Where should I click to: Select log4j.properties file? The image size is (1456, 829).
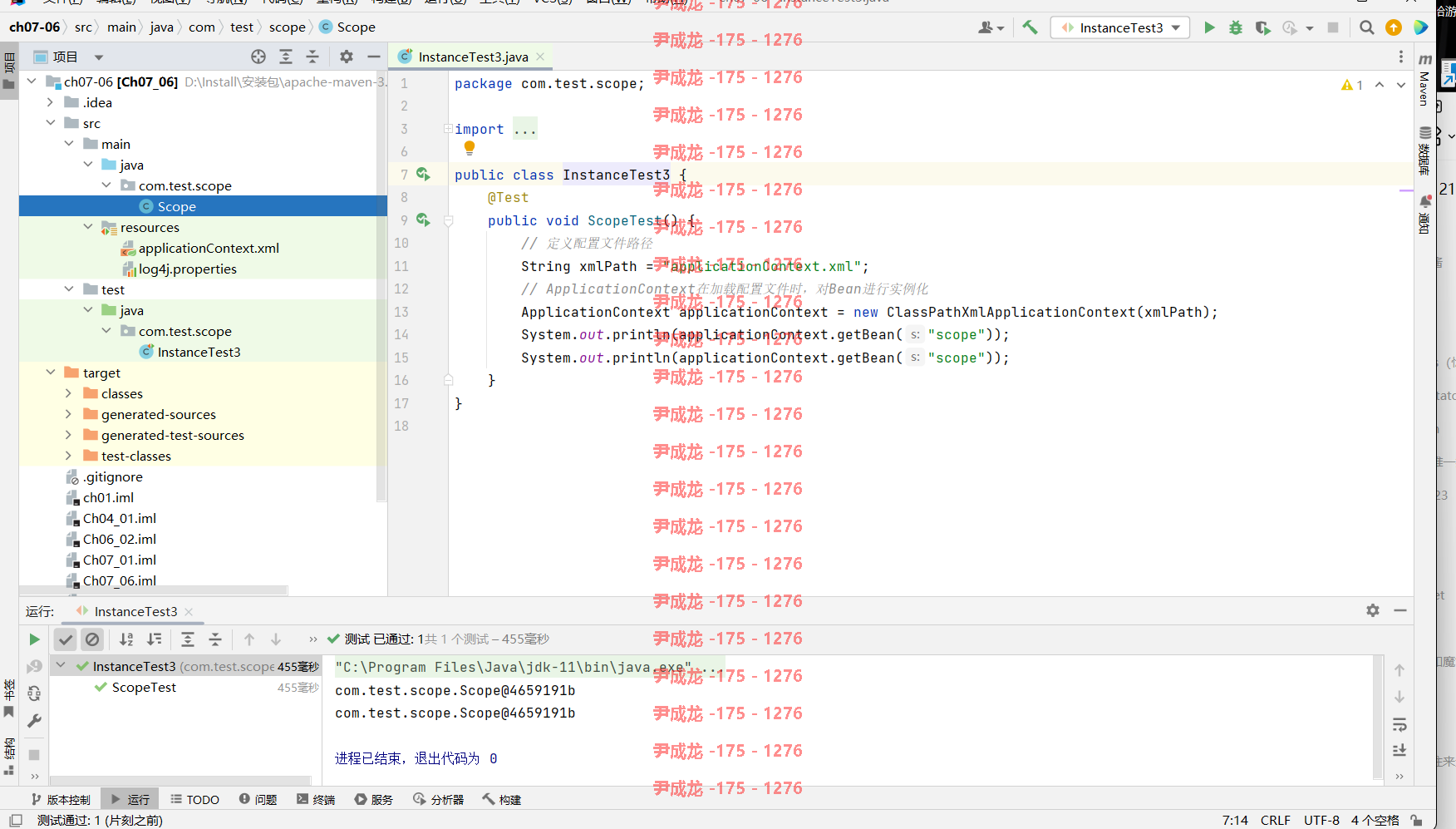coord(188,269)
